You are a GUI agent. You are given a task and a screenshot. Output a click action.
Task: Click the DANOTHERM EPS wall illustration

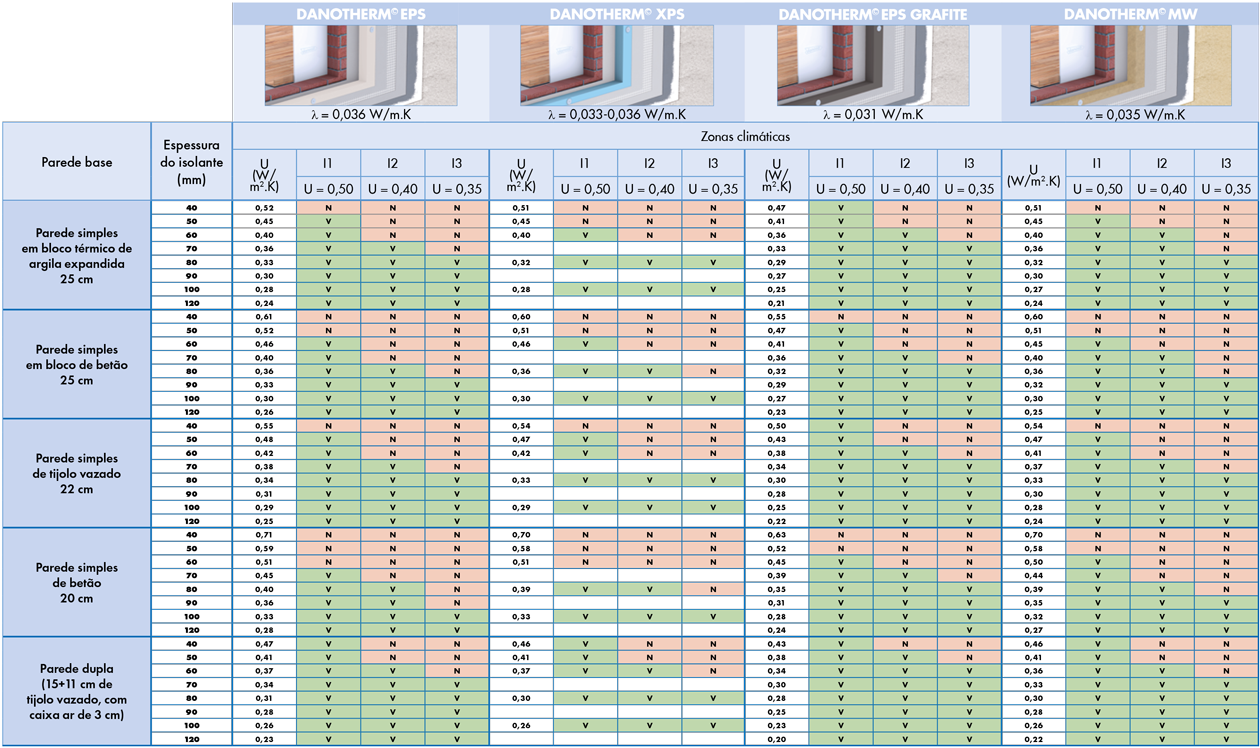[360, 65]
